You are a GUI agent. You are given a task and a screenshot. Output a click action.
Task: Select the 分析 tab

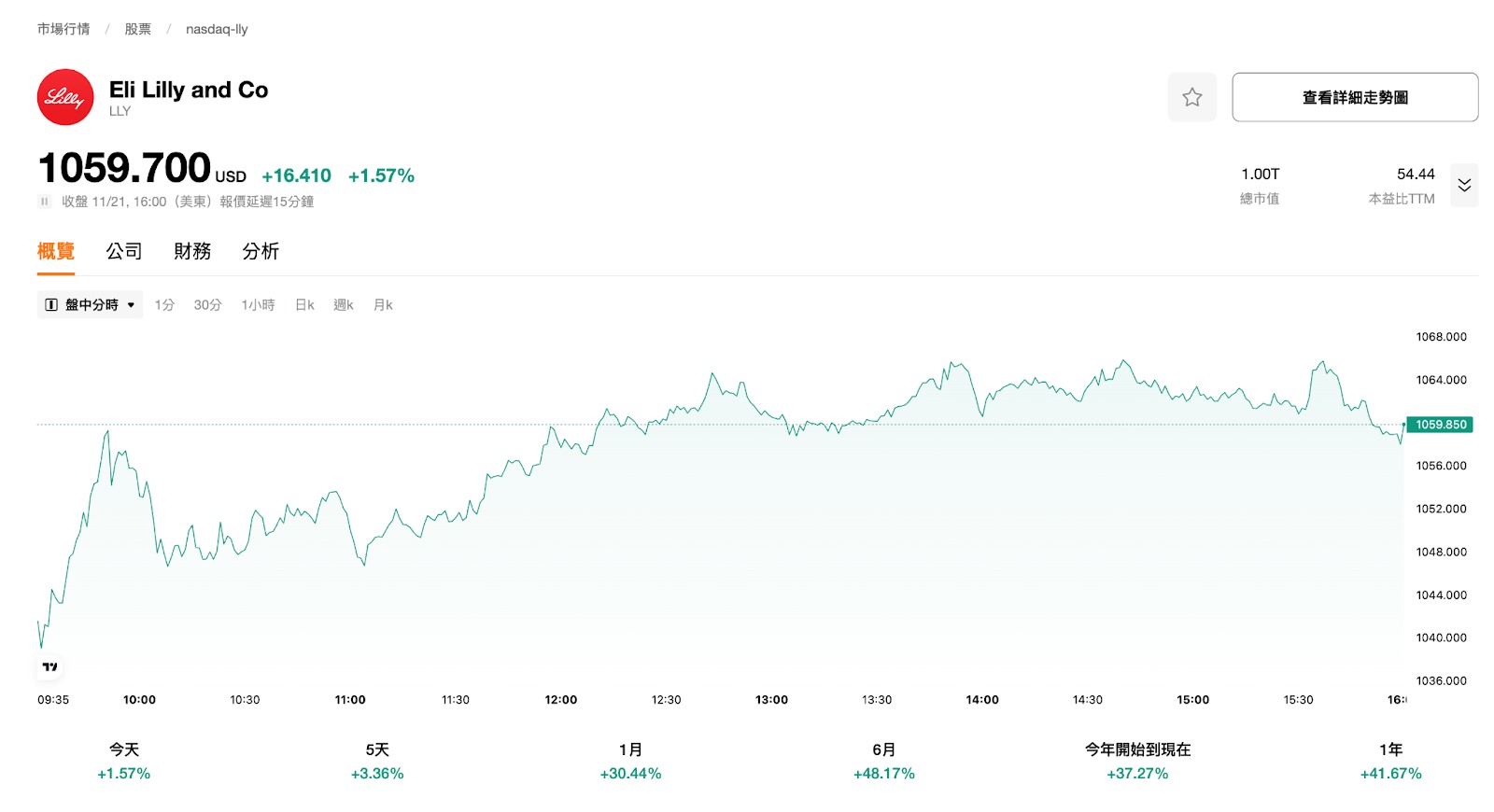pyautogui.click(x=261, y=251)
